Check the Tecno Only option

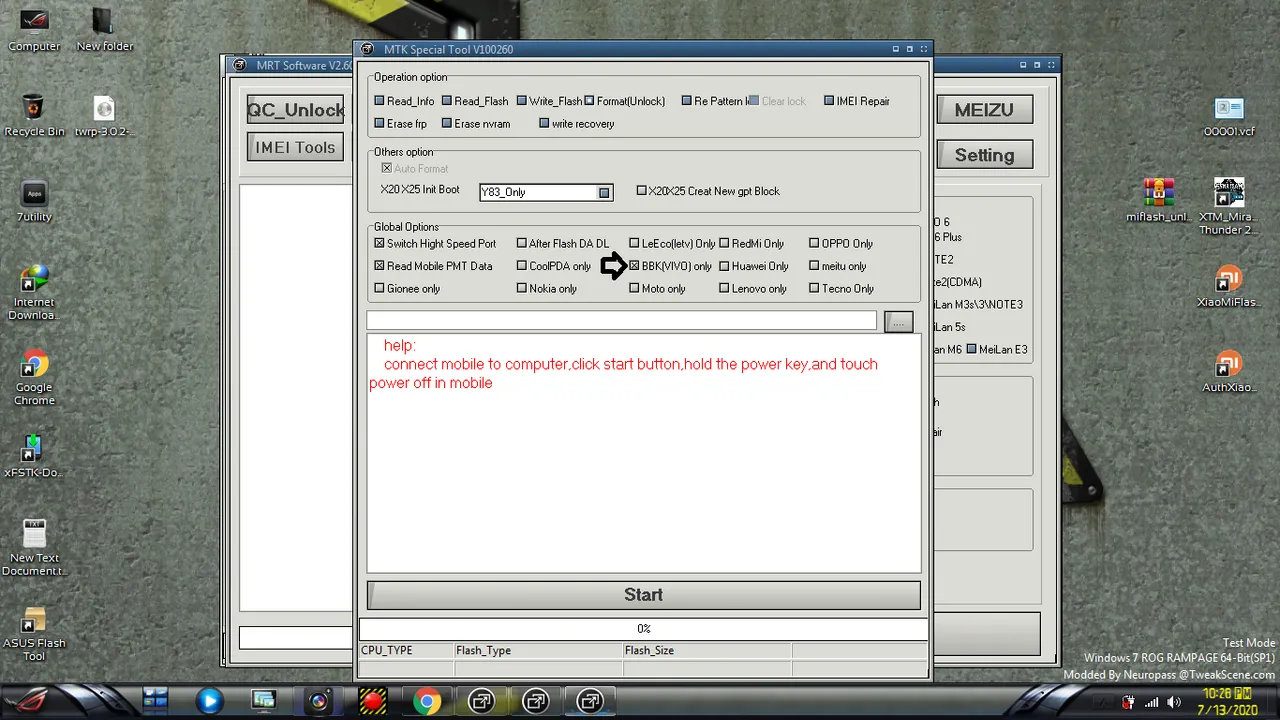(x=814, y=289)
